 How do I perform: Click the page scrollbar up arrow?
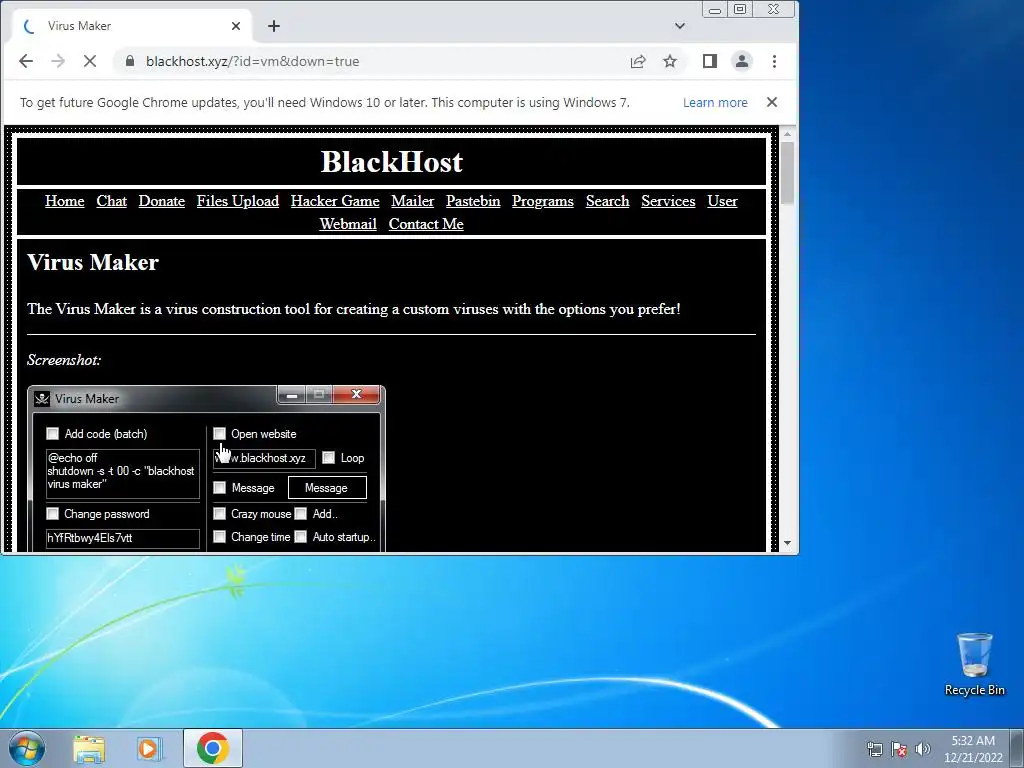click(787, 134)
